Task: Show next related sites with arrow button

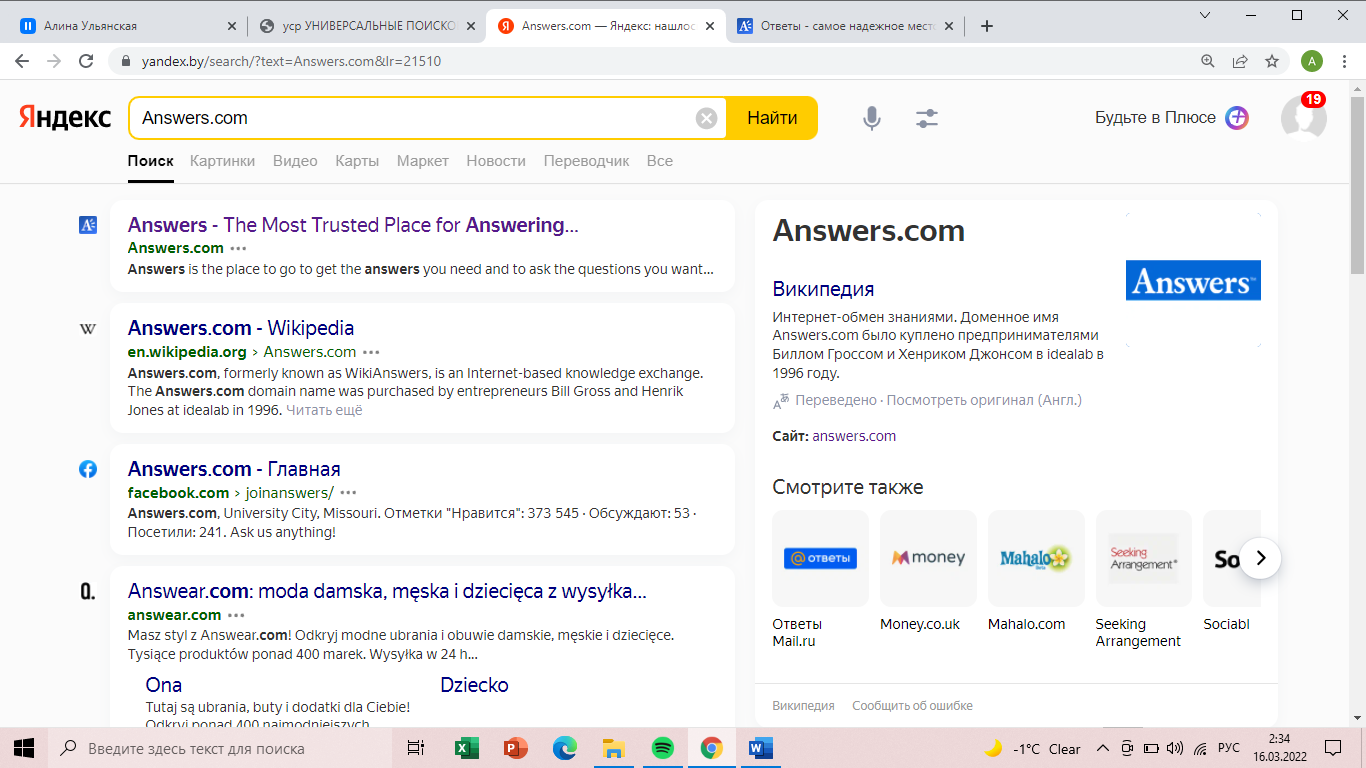Action: pyautogui.click(x=1261, y=558)
